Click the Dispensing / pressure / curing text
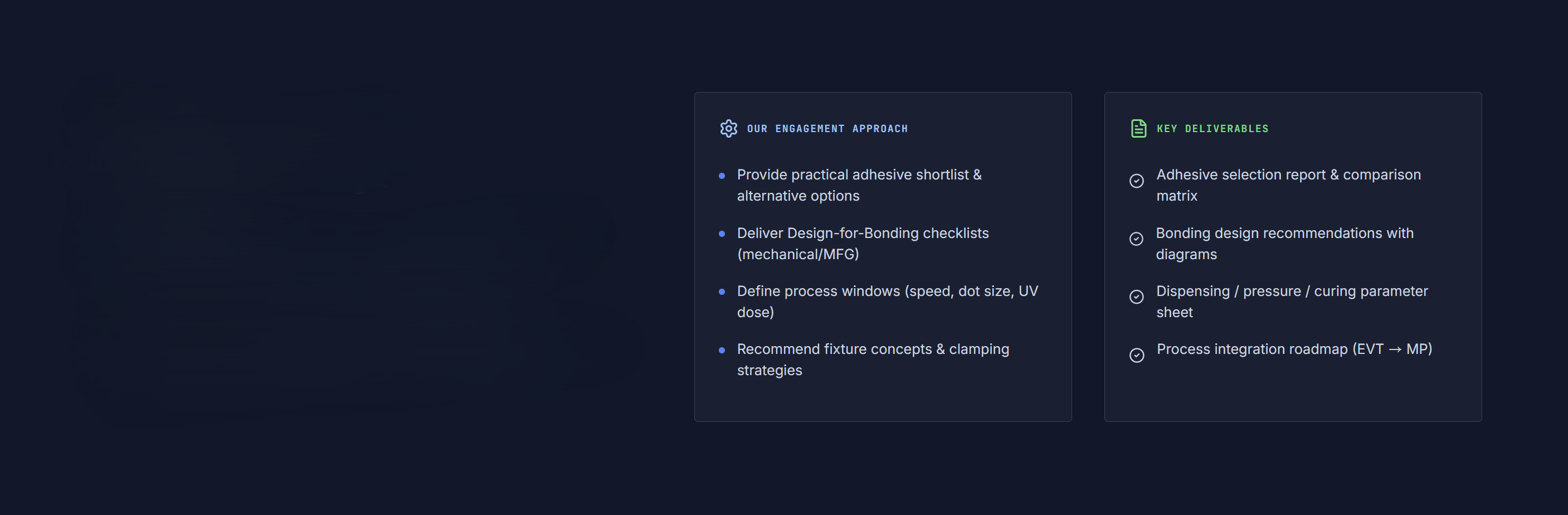1568x515 pixels. (x=1291, y=302)
